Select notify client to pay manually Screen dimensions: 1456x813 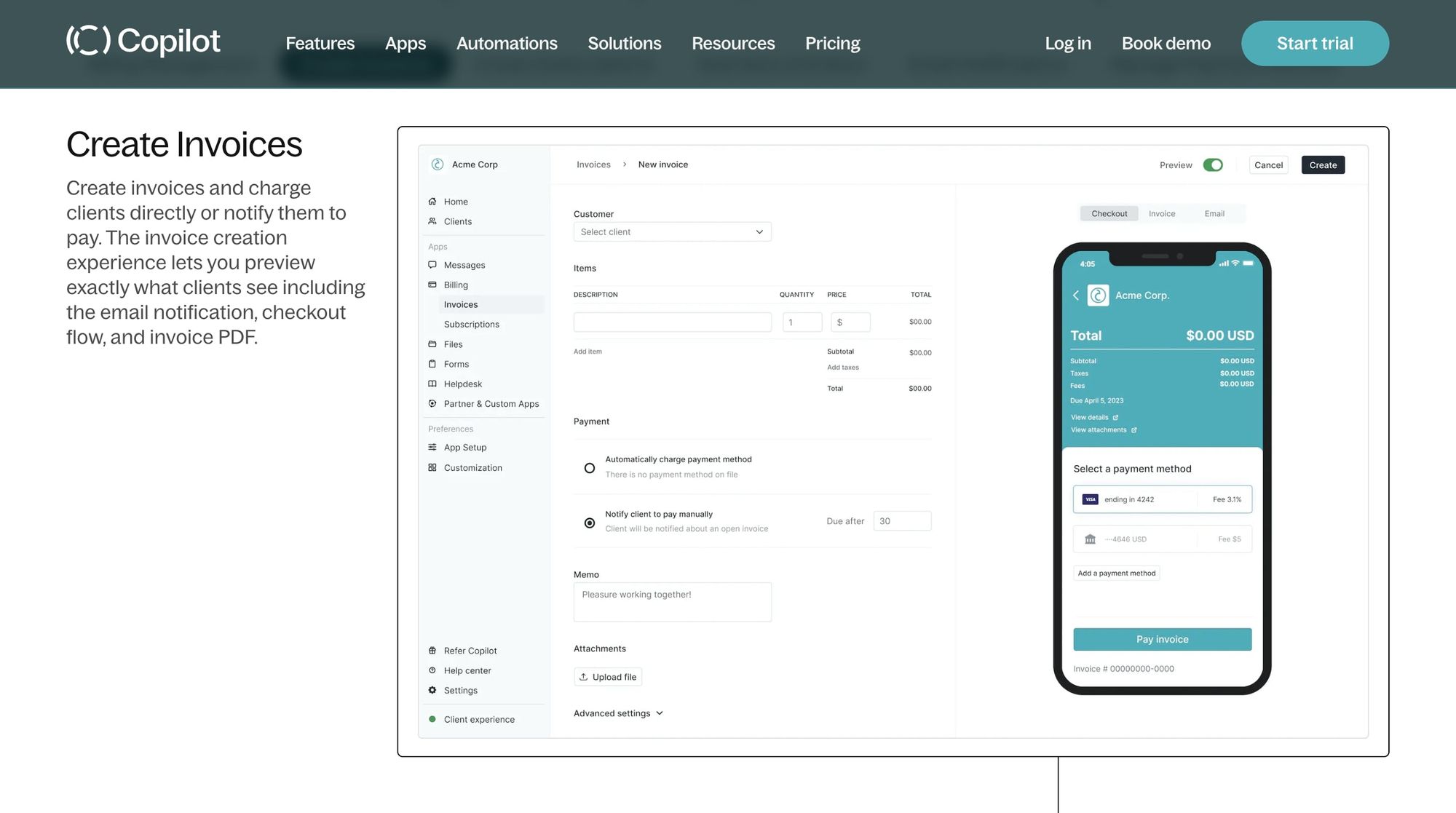tap(590, 523)
